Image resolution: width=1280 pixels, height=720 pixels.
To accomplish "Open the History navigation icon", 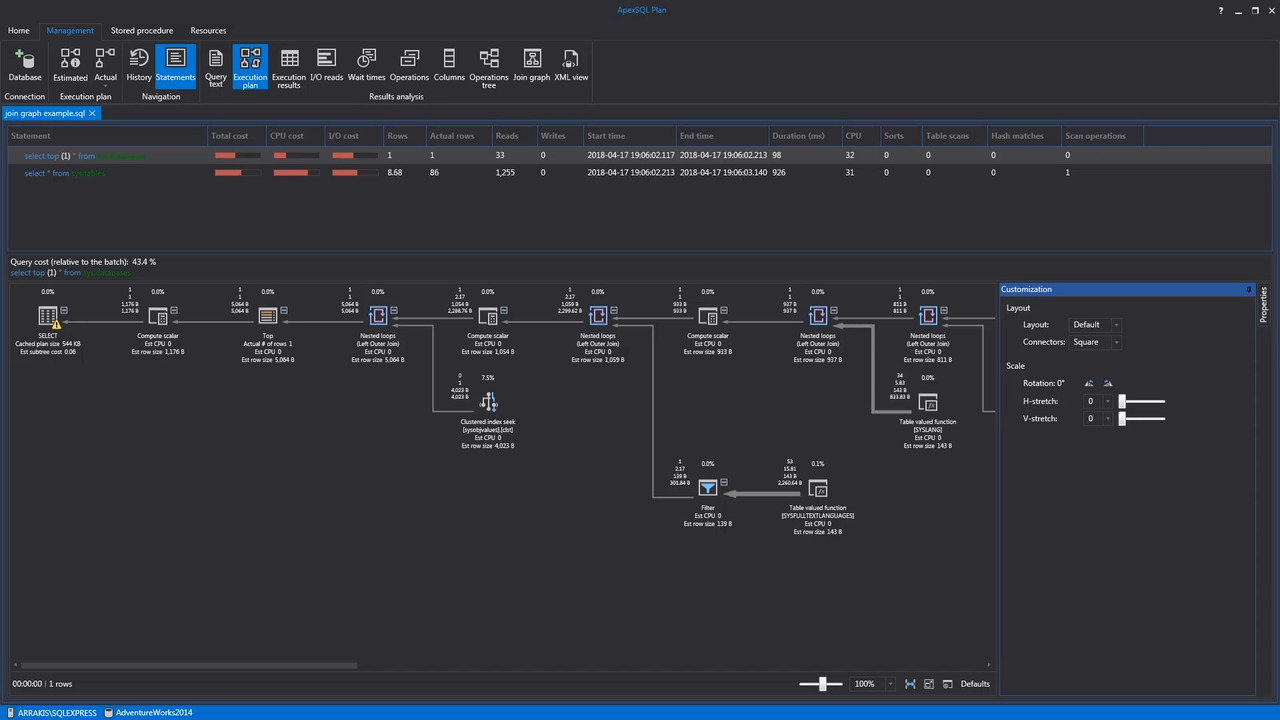I will point(139,63).
